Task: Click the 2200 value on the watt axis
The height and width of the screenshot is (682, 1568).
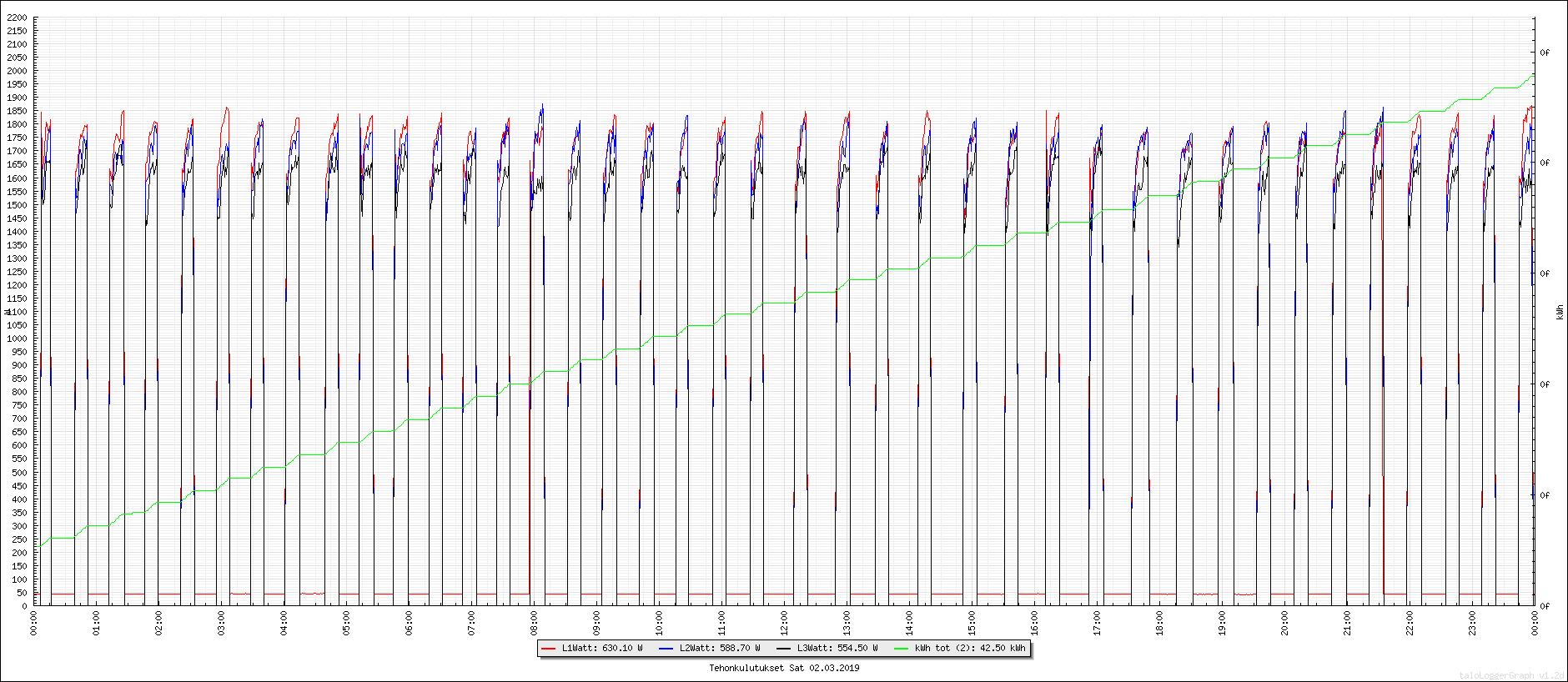Action: 17,18
